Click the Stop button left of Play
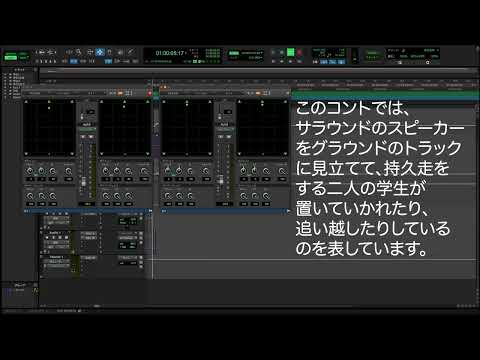 click(282, 52)
